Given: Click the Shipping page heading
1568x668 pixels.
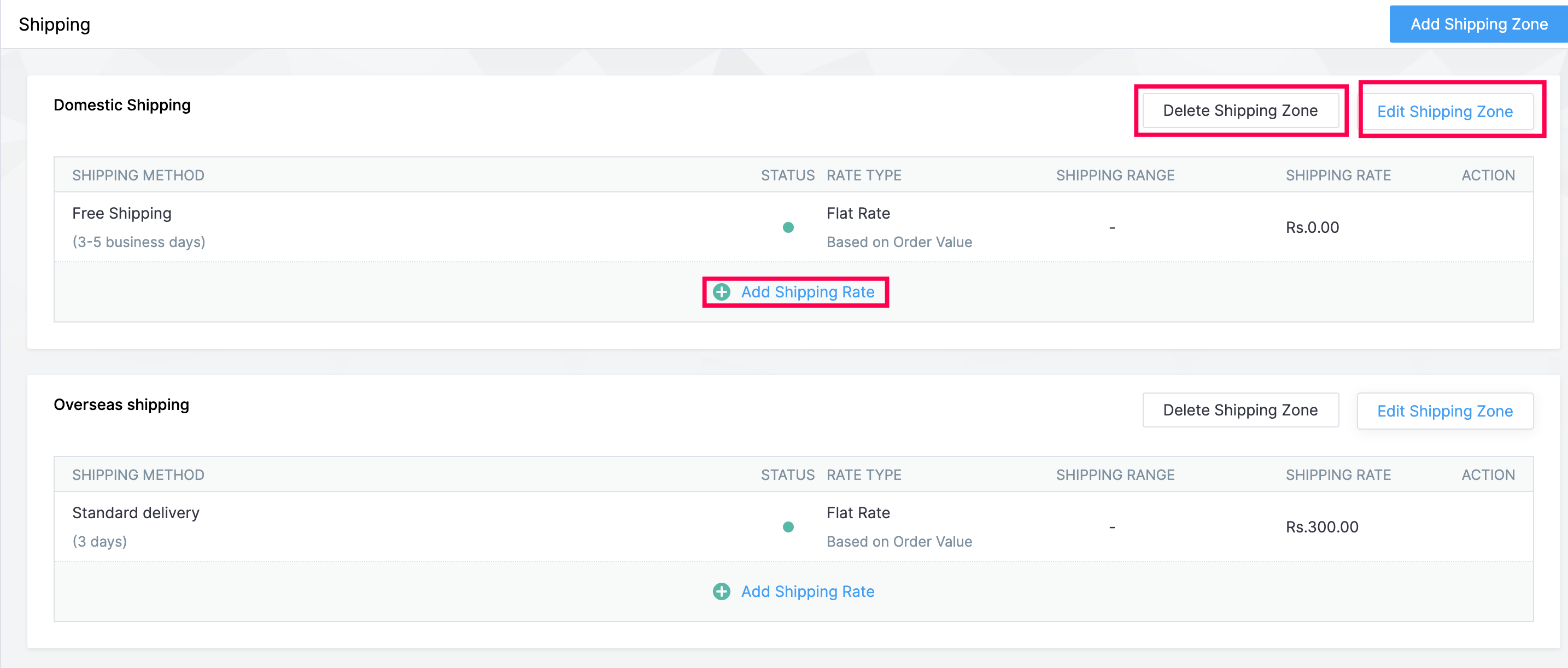Looking at the screenshot, I should tap(54, 25).
